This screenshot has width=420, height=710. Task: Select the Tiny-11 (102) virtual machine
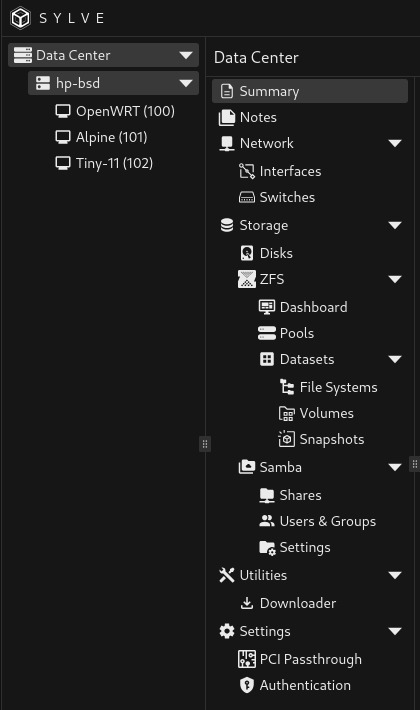(104, 163)
